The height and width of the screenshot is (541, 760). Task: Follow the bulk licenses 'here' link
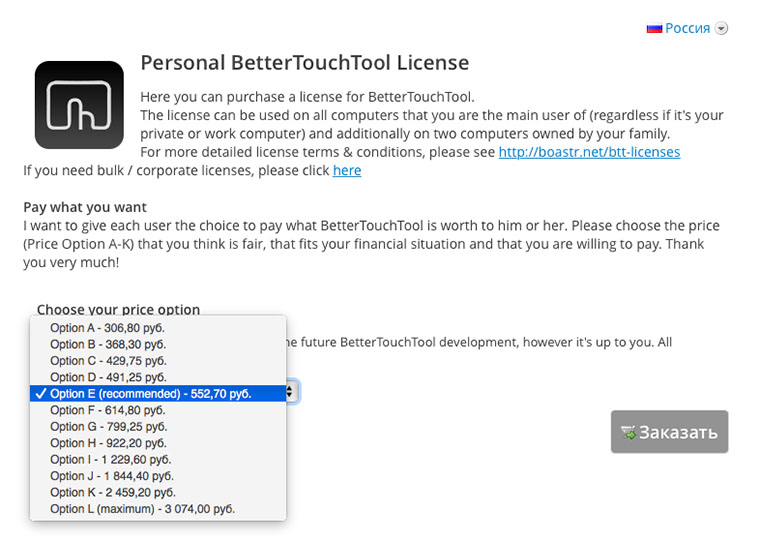347,170
